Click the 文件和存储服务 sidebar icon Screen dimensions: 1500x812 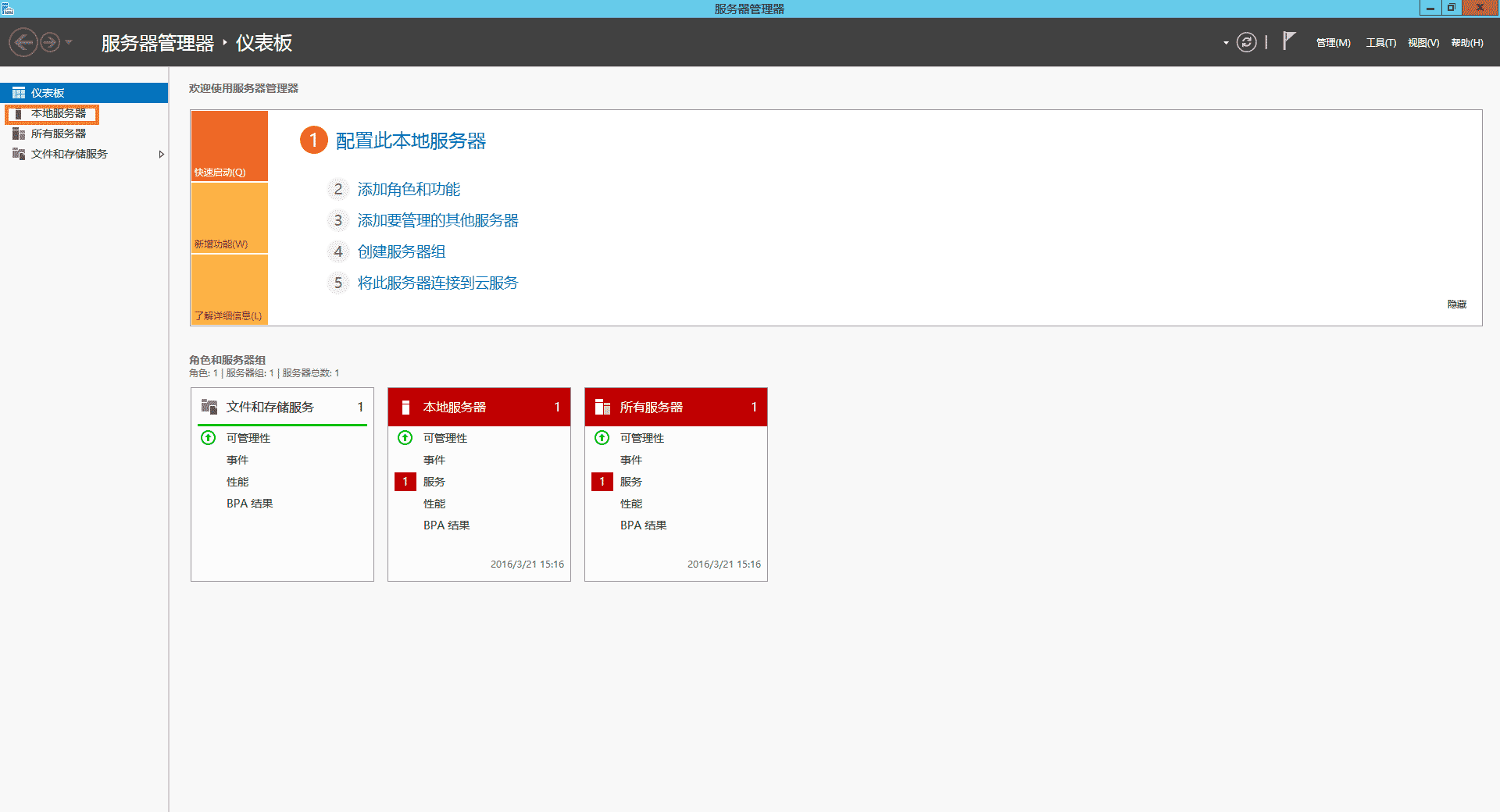click(x=19, y=154)
